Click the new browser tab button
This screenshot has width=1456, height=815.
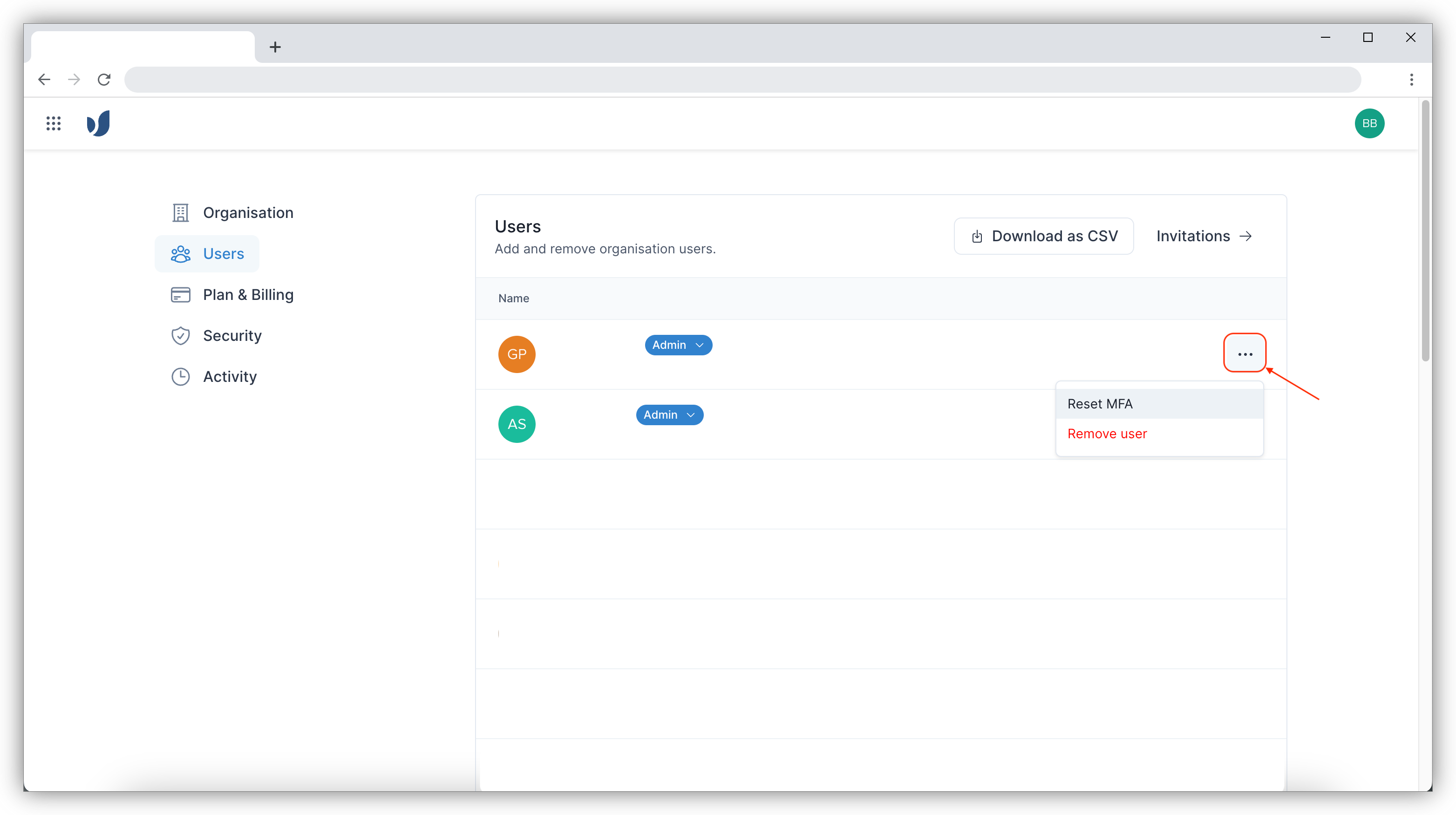(275, 46)
